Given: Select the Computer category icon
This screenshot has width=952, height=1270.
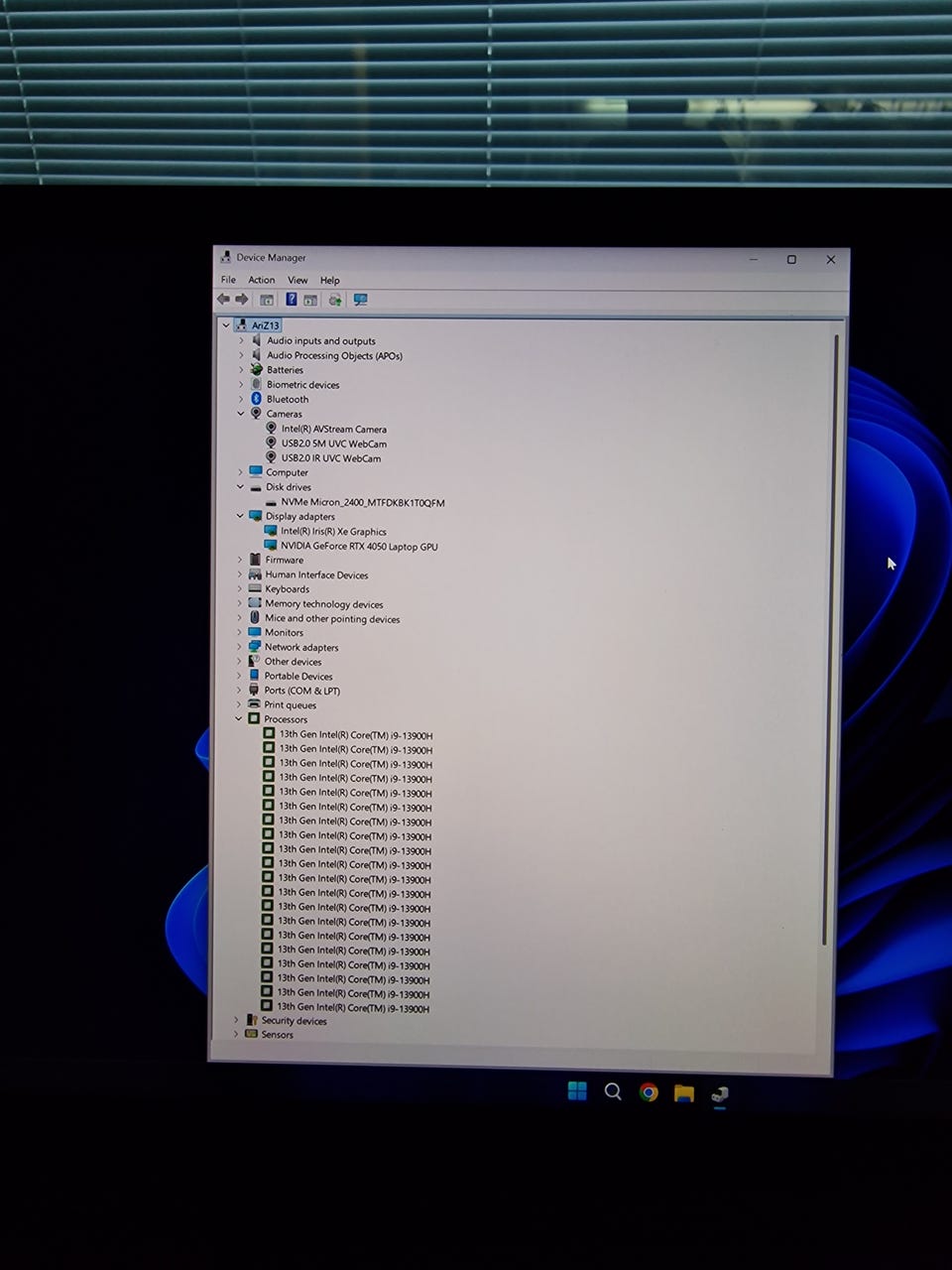Looking at the screenshot, I should tap(255, 472).
